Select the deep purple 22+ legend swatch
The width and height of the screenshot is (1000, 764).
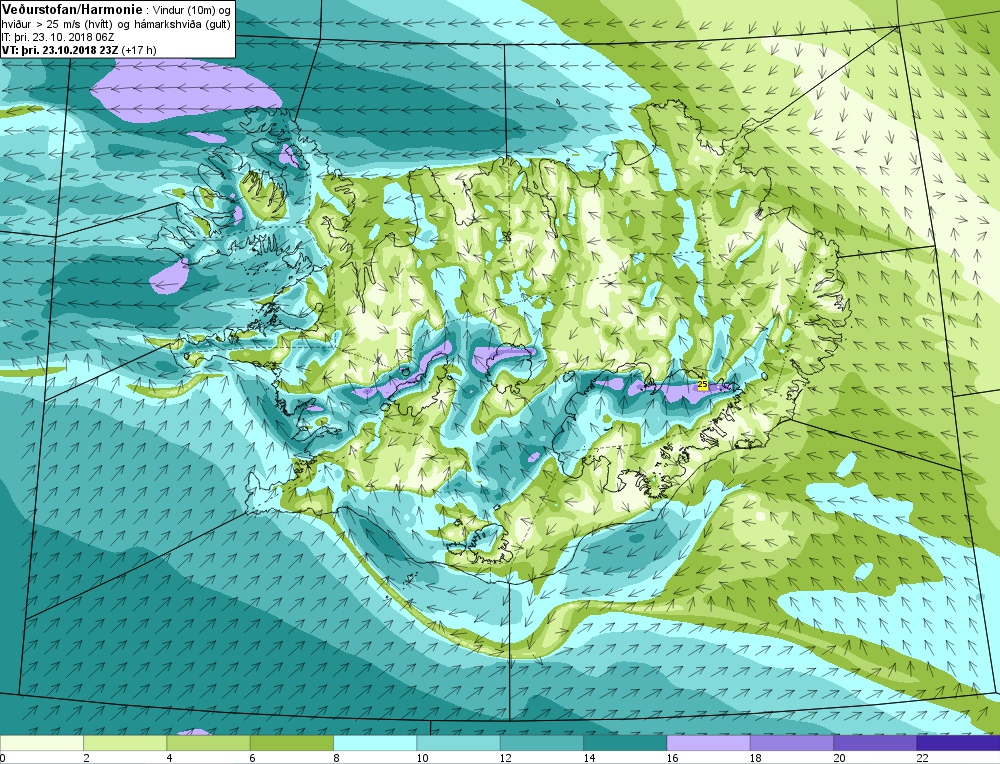(958, 743)
